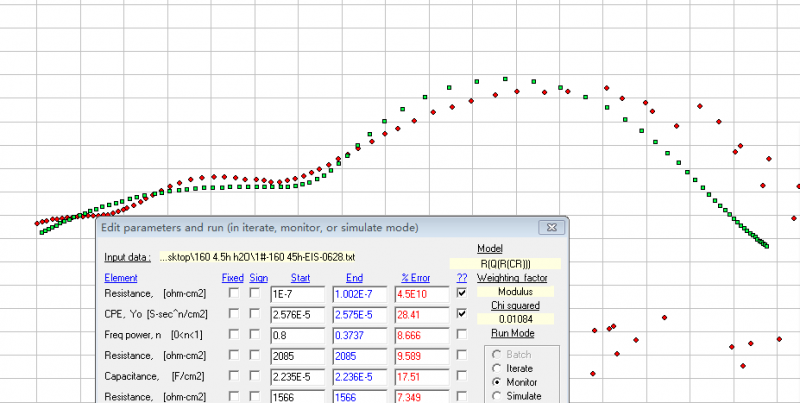Click the Capacitance, [F/cm2] element label

click(x=155, y=376)
